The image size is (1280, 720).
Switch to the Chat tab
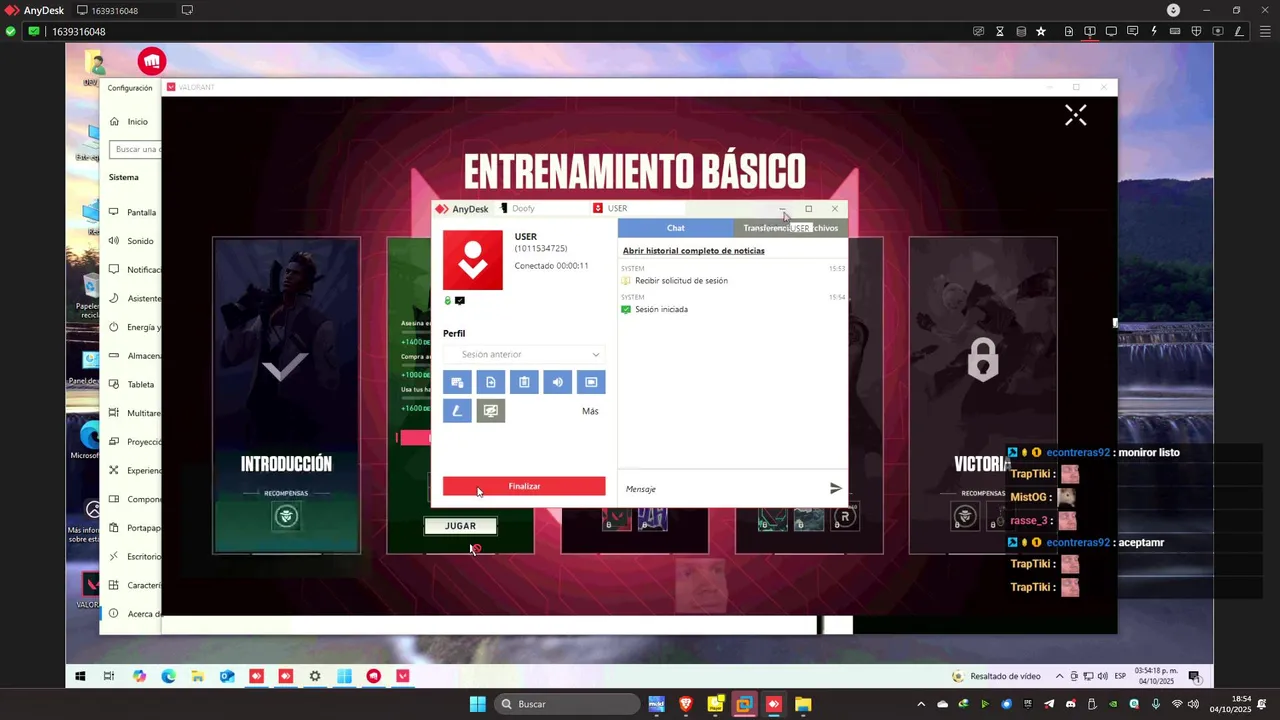coord(676,228)
